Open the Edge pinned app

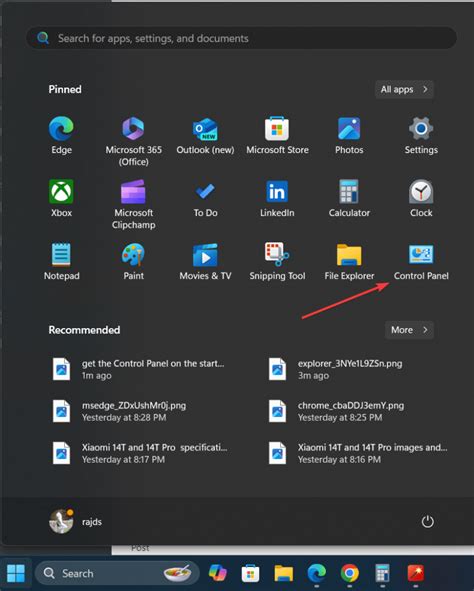tap(61, 135)
